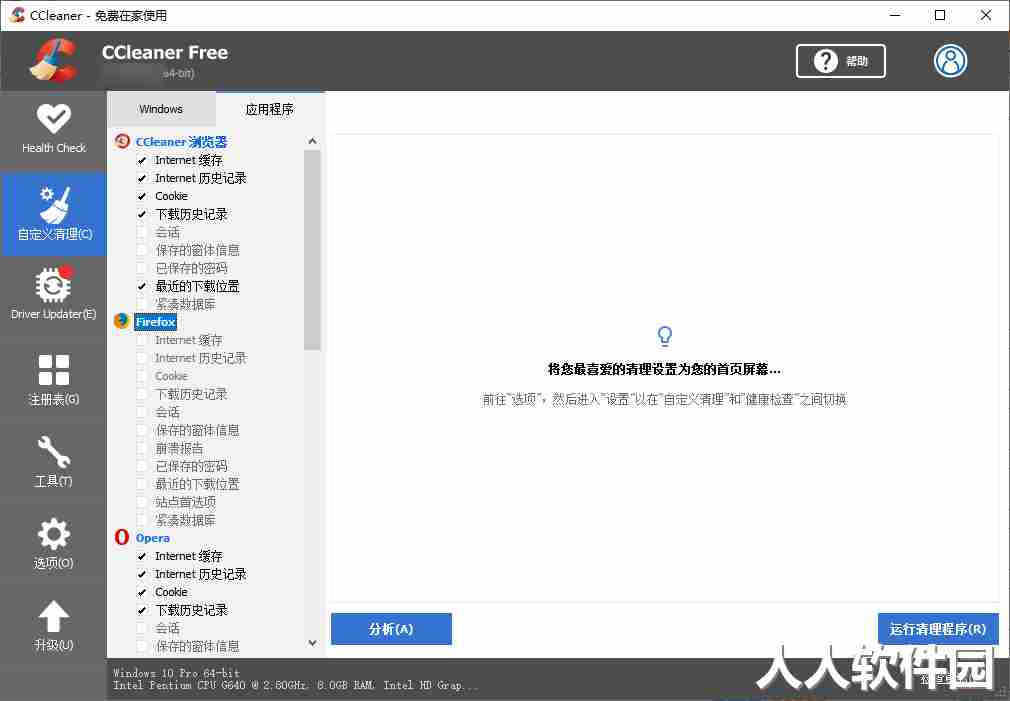Viewport: 1010px width, 701px height.
Task: Check 紧凑数据库 under Firefox
Action: [x=142, y=521]
